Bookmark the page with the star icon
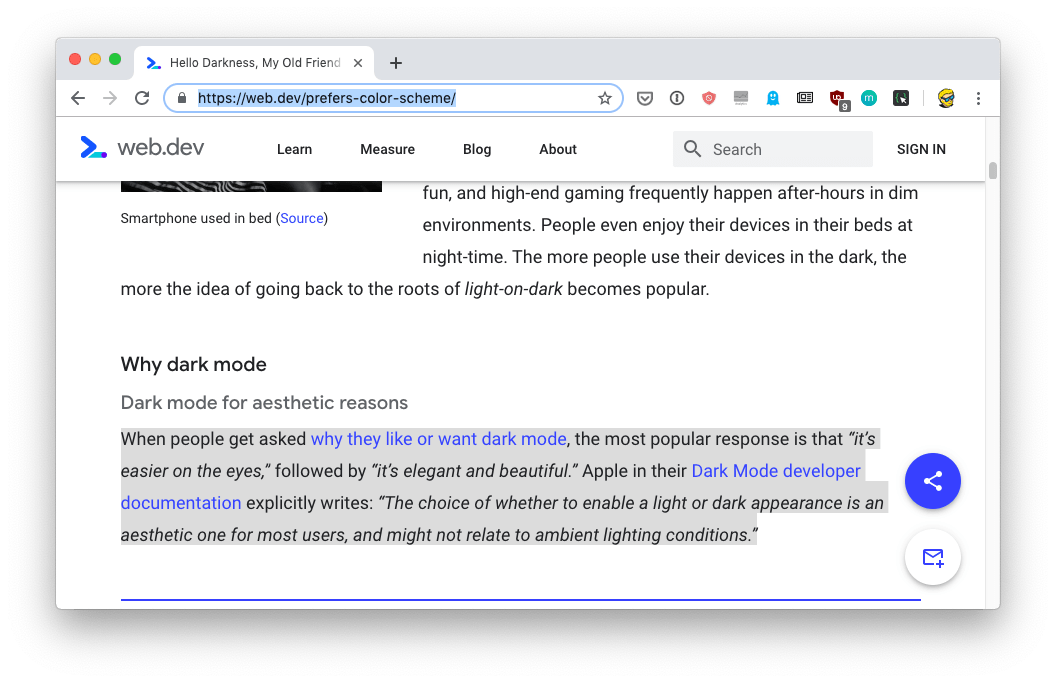This screenshot has height=683, width=1056. (x=605, y=98)
